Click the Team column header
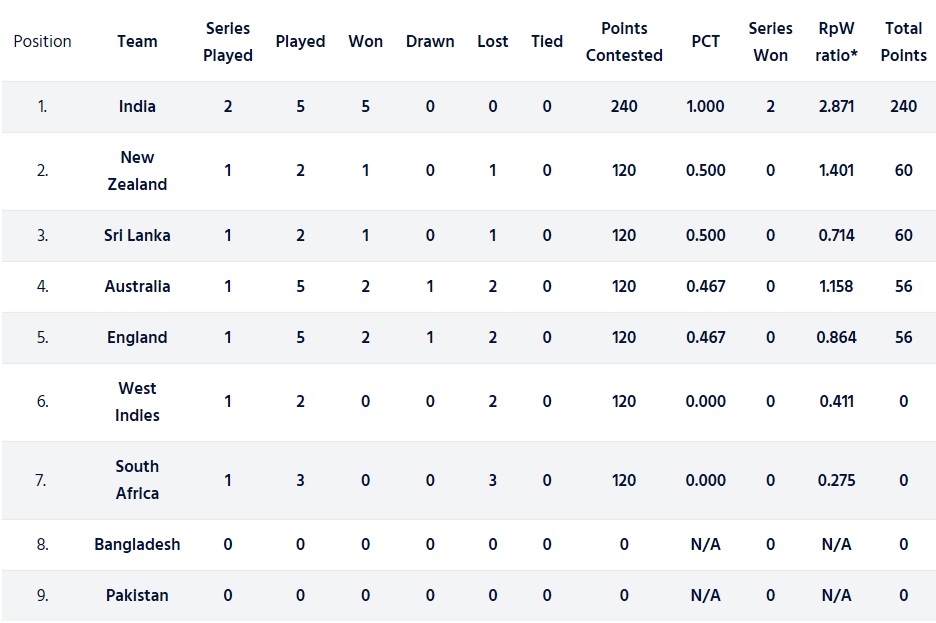The height and width of the screenshot is (623, 936). tap(137, 41)
